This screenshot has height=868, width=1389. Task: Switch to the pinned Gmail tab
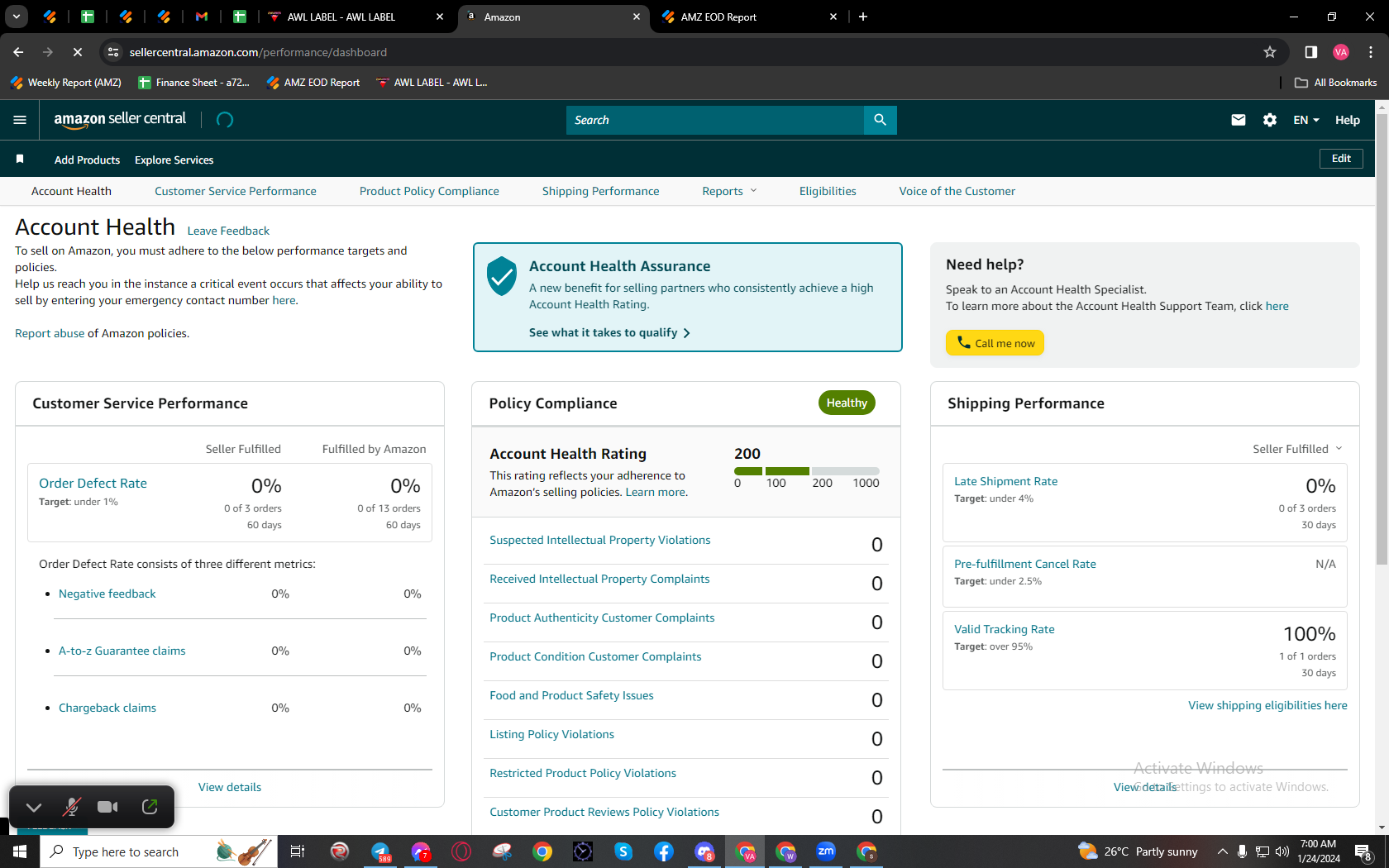tap(202, 17)
